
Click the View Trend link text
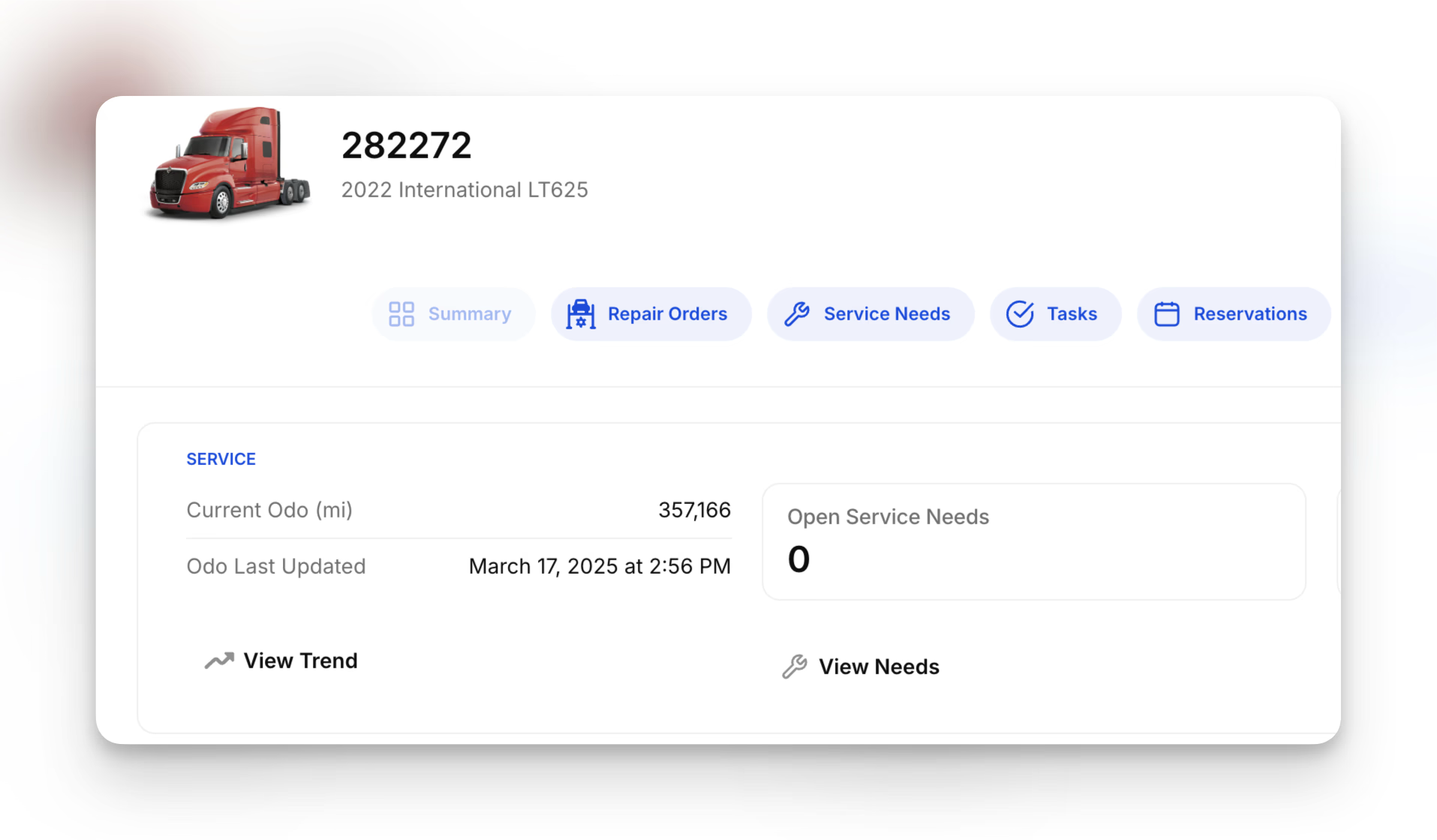(300, 661)
